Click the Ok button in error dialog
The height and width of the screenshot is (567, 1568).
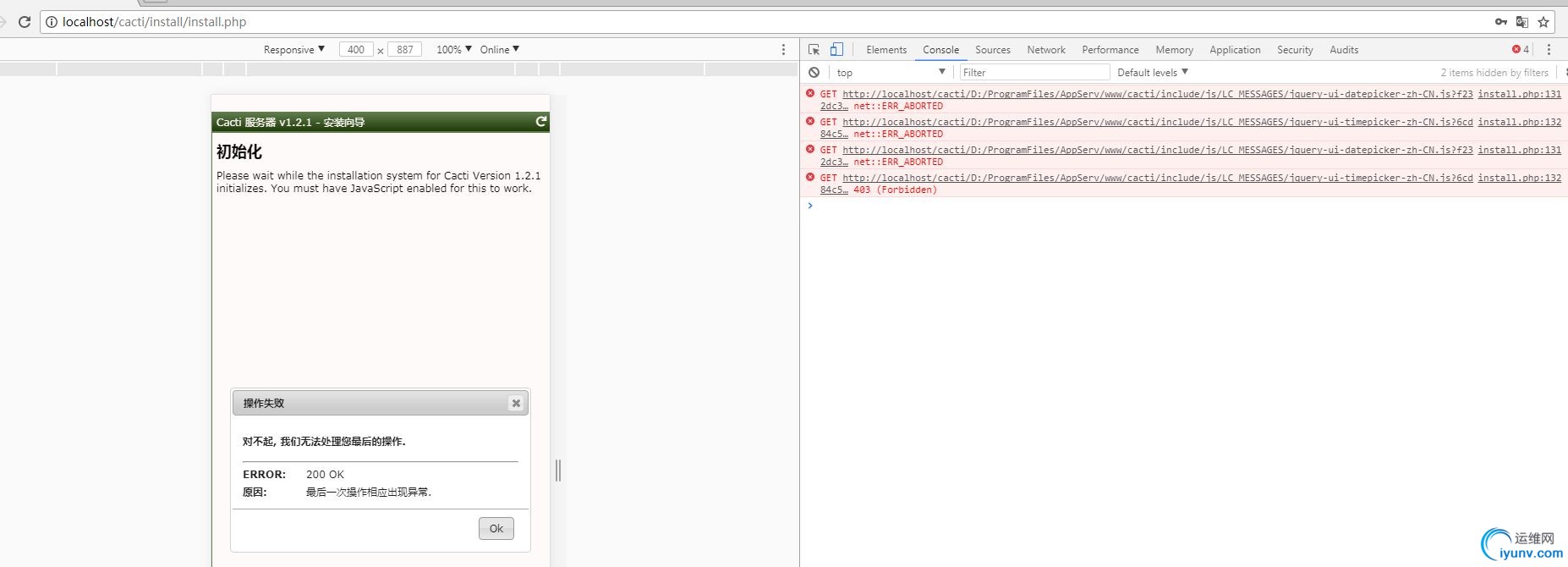pyautogui.click(x=496, y=529)
